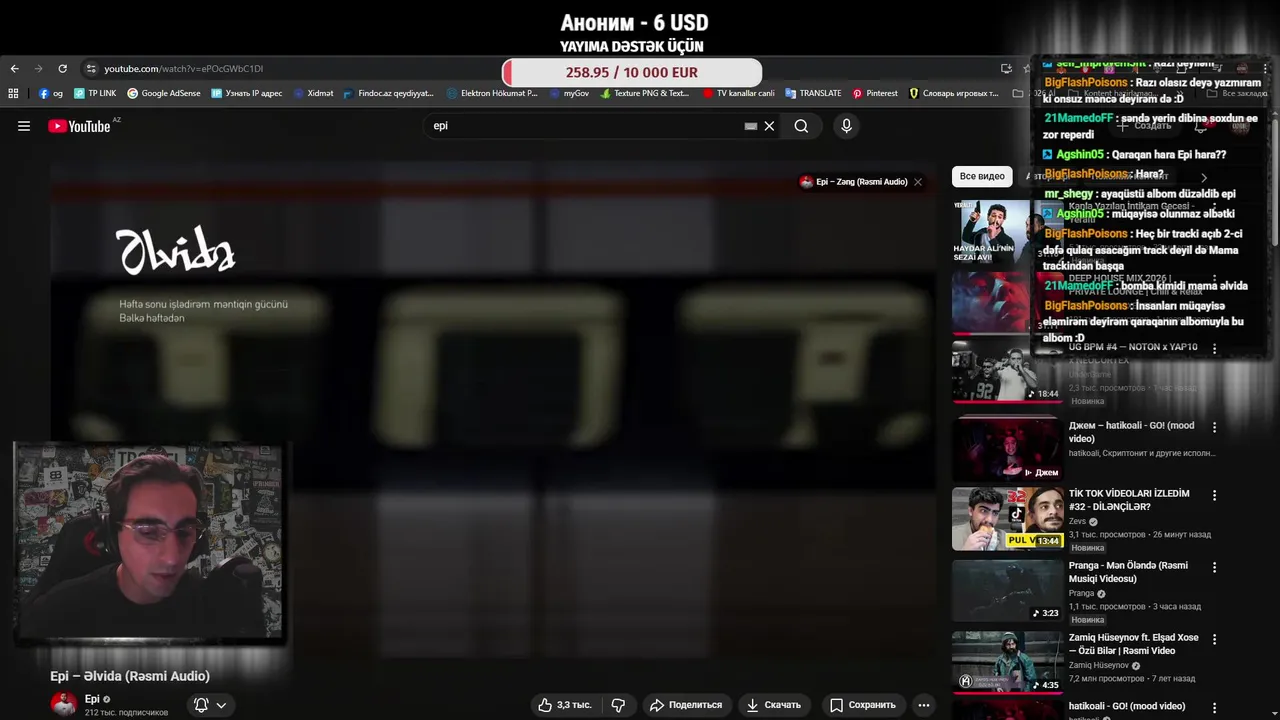The height and width of the screenshot is (720, 1280).
Task: Click the browser address bar URL
Action: [x=184, y=69]
